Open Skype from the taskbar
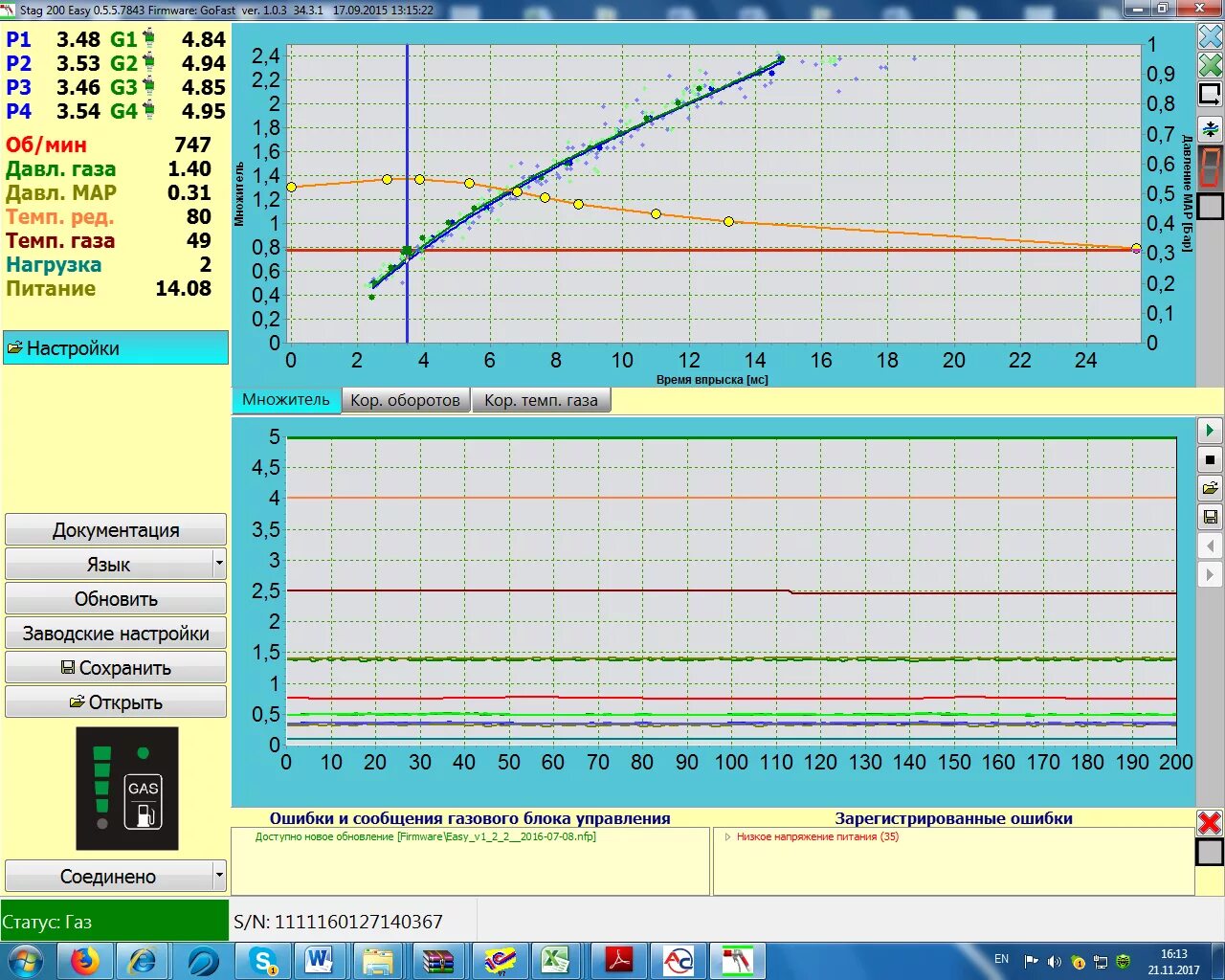1225x980 pixels. (x=262, y=961)
